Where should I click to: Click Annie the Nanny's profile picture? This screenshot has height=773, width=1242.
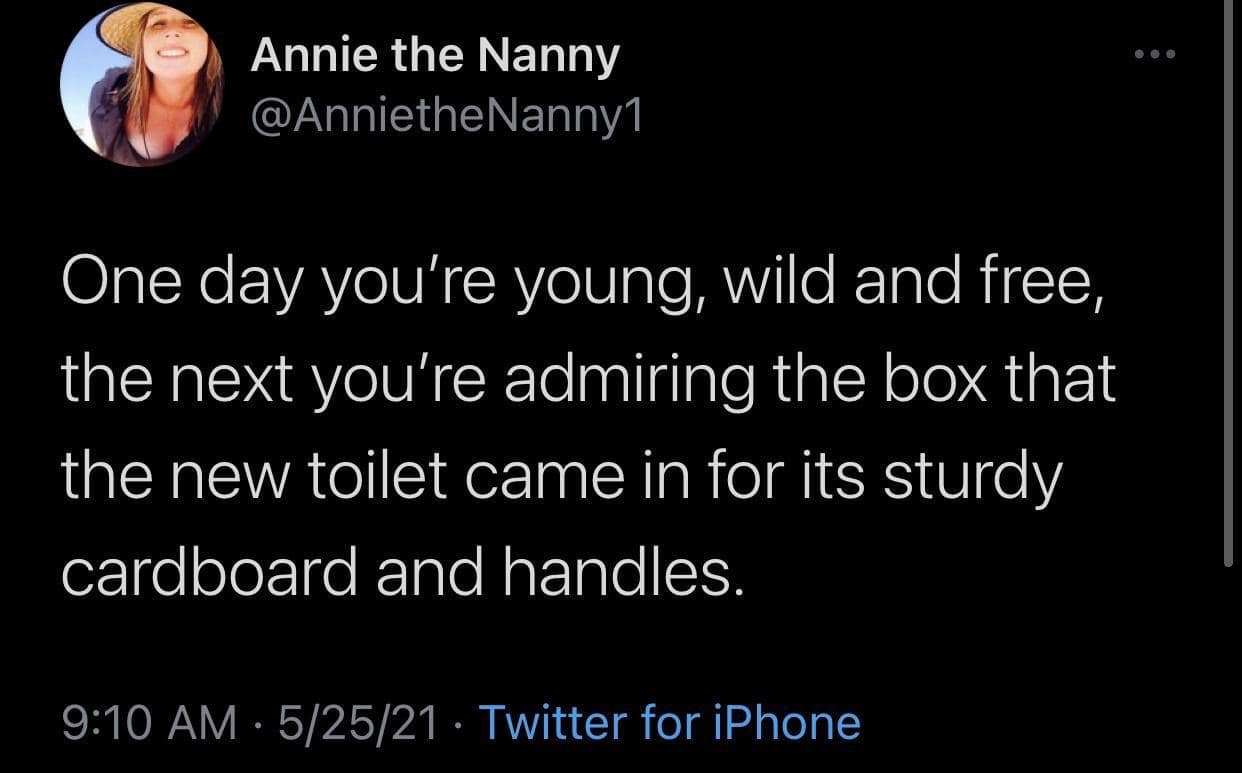pyautogui.click(x=142, y=84)
